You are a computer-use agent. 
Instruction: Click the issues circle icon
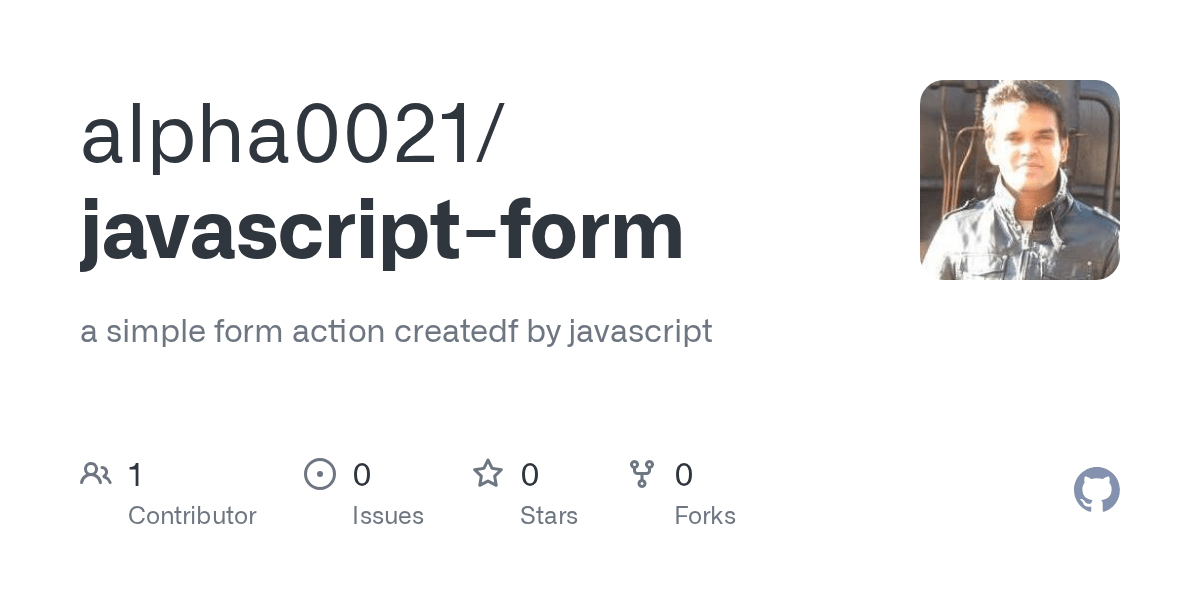point(320,474)
